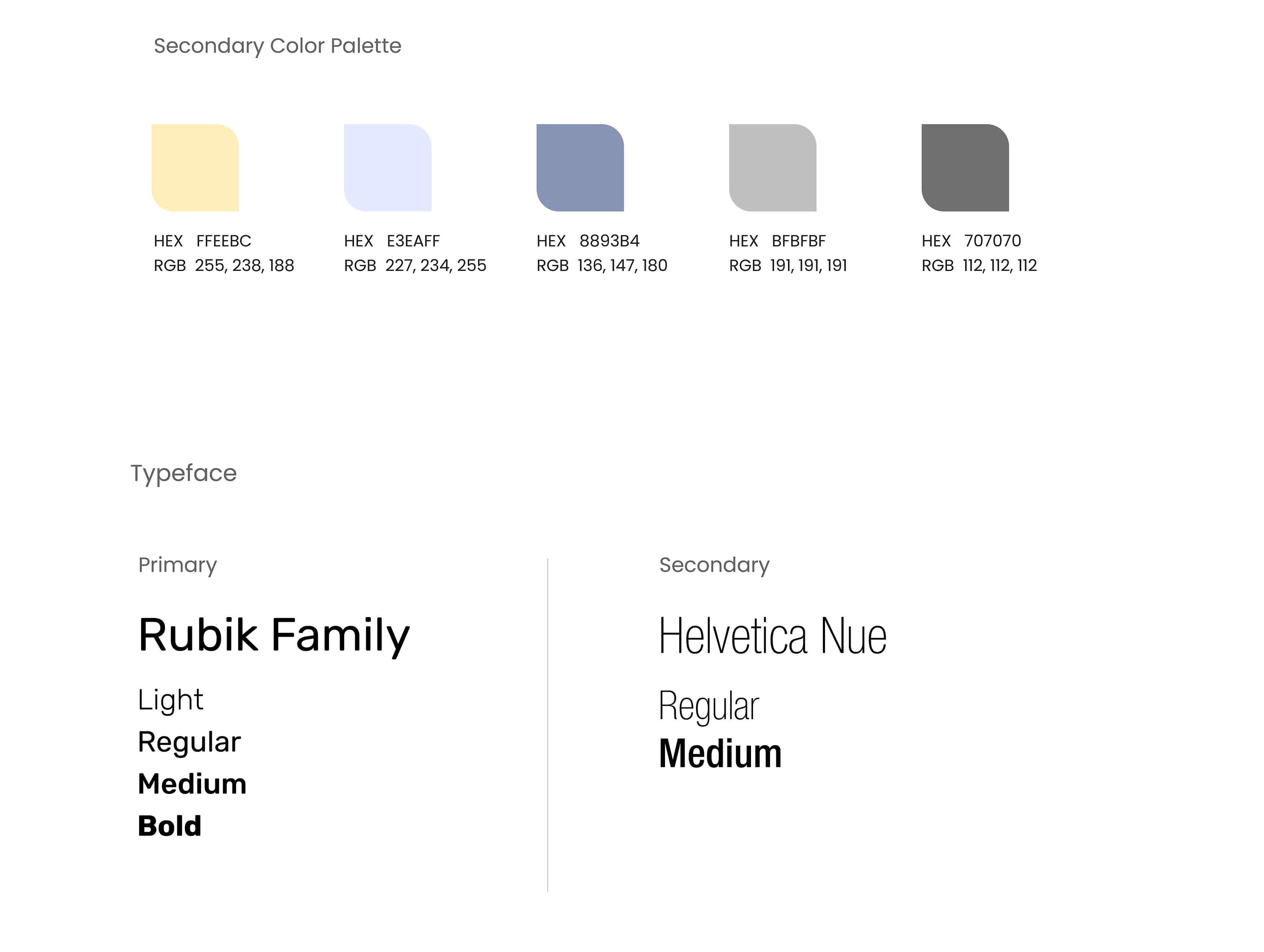The image size is (1264, 952).
Task: Click the Medium weight under Rubik Family
Action: tap(192, 783)
